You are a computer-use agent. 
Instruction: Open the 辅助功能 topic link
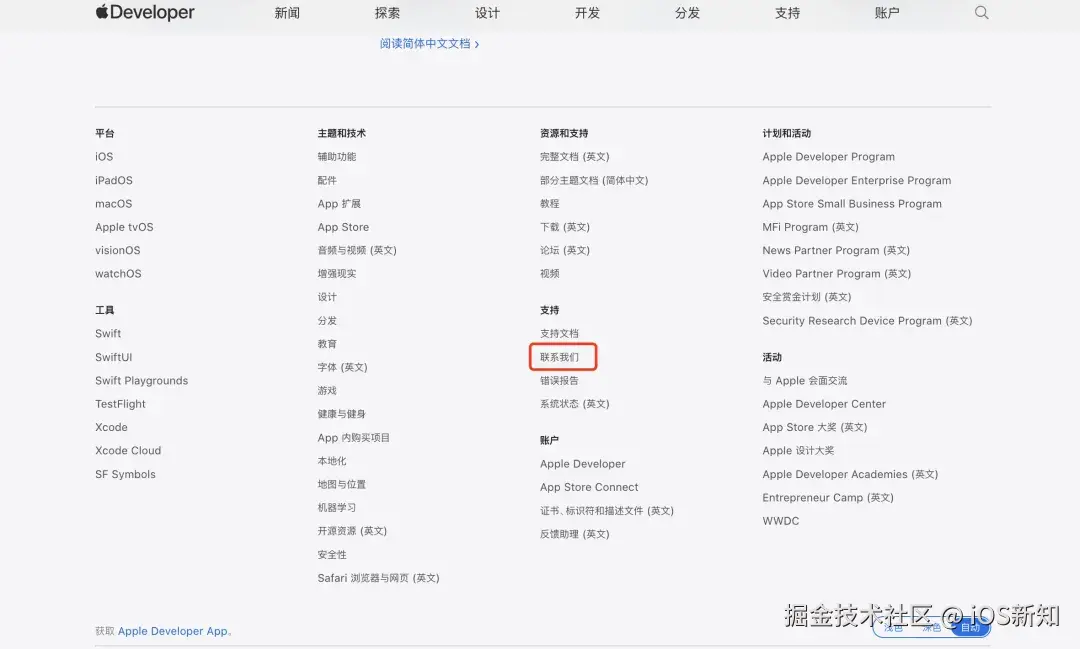click(337, 156)
